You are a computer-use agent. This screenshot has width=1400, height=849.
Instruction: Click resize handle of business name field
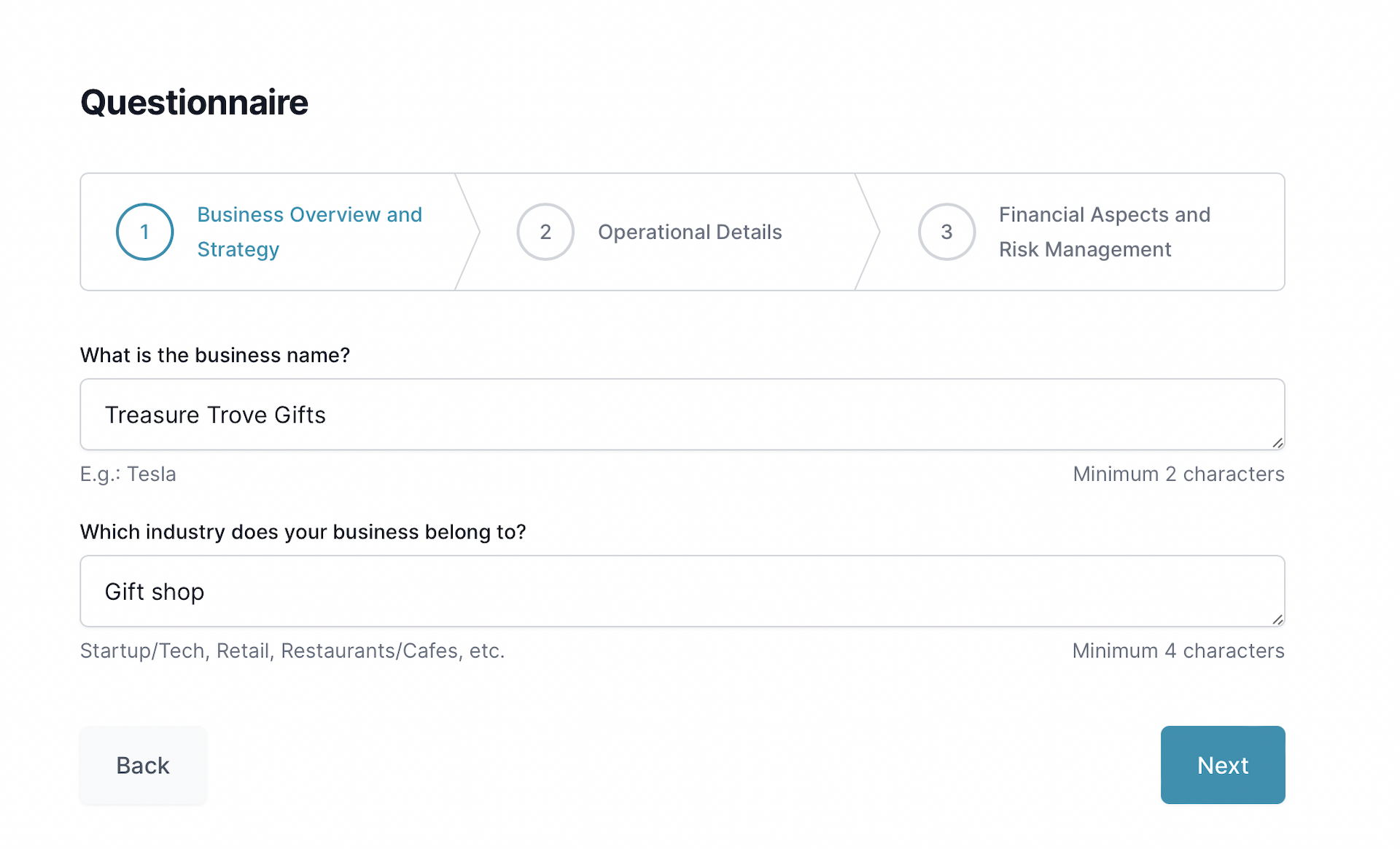coord(1277,443)
